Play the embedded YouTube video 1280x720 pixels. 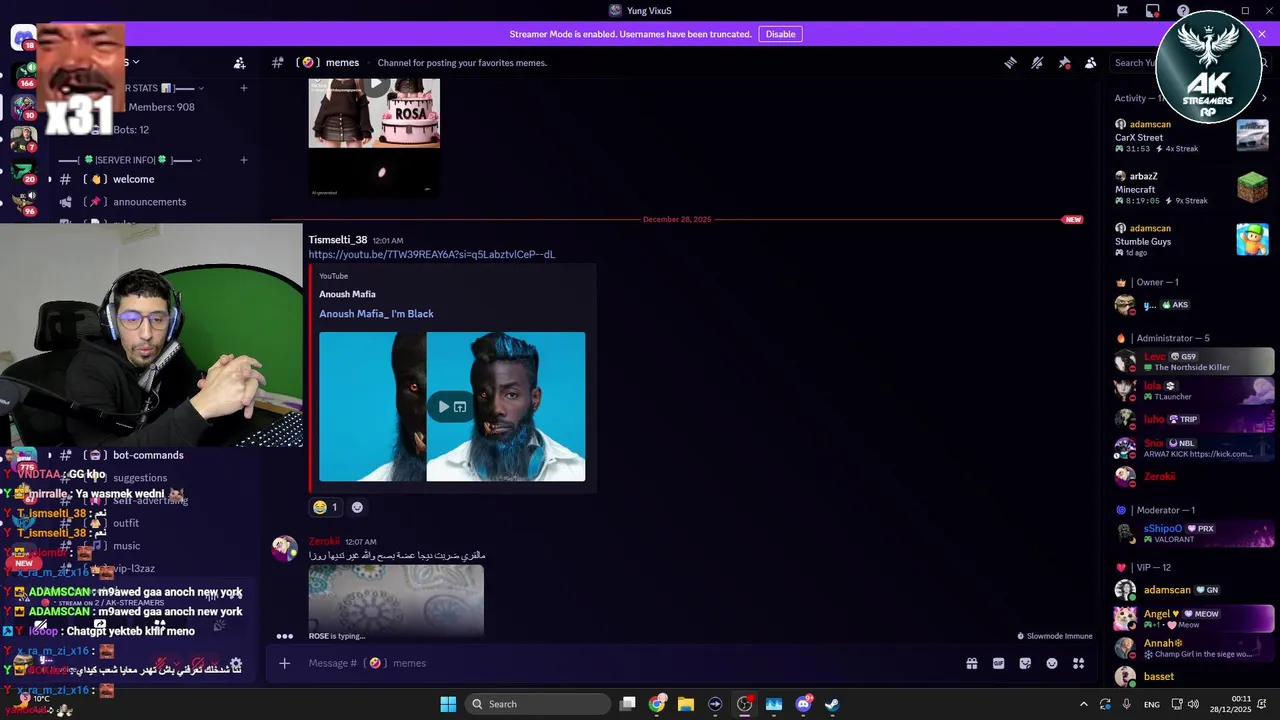[444, 407]
